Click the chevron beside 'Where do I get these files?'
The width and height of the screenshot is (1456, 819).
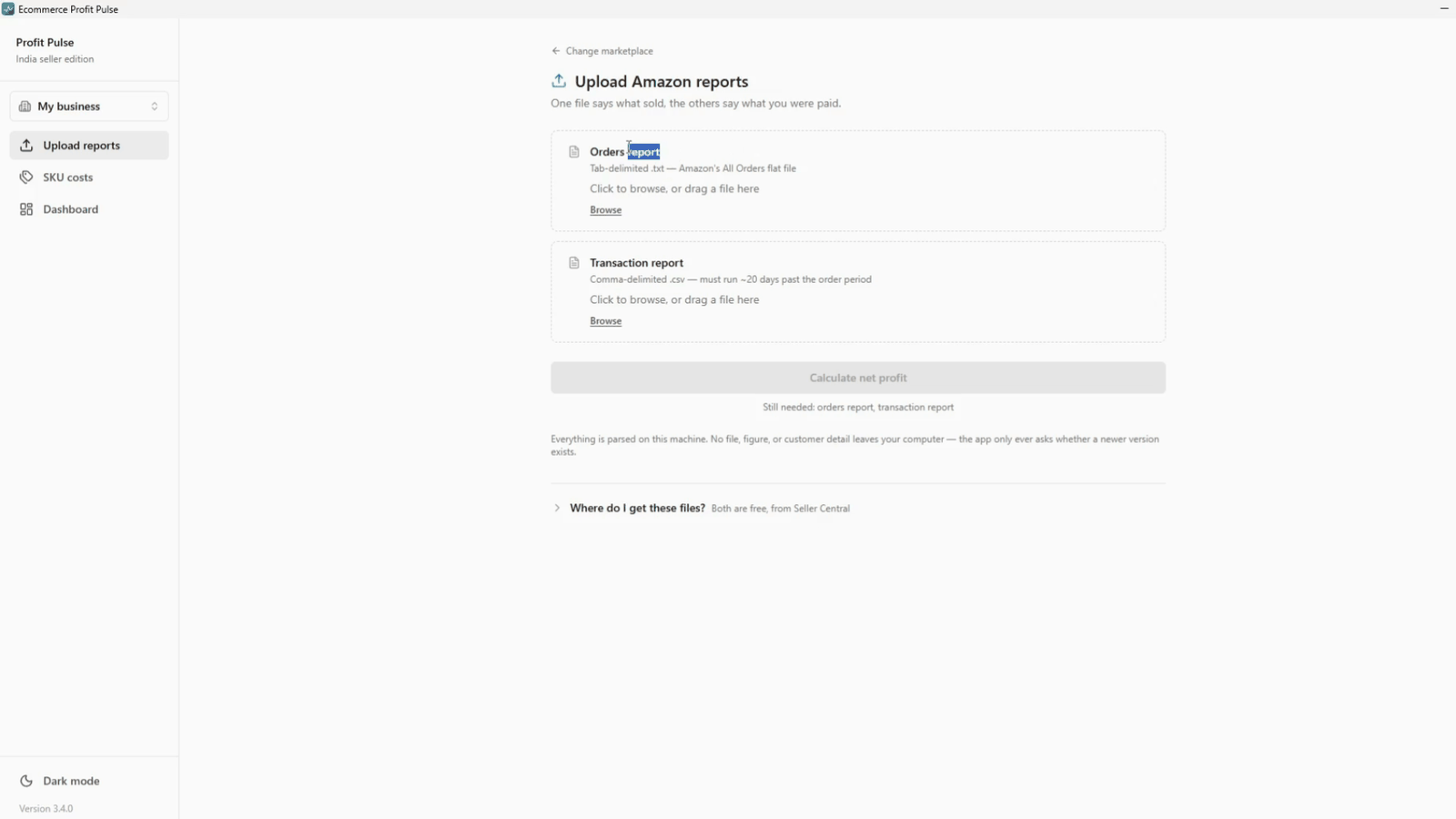557,509
